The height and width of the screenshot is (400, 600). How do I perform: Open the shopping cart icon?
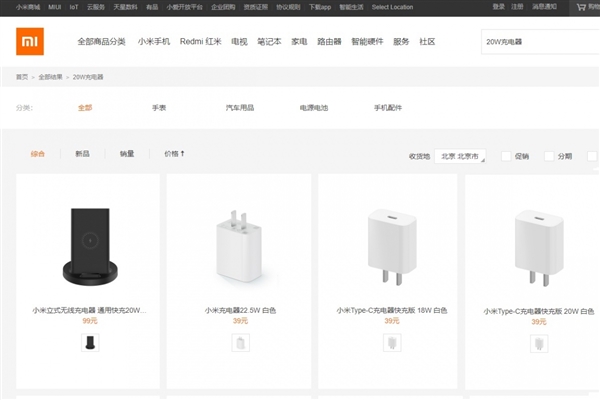[x=581, y=7]
